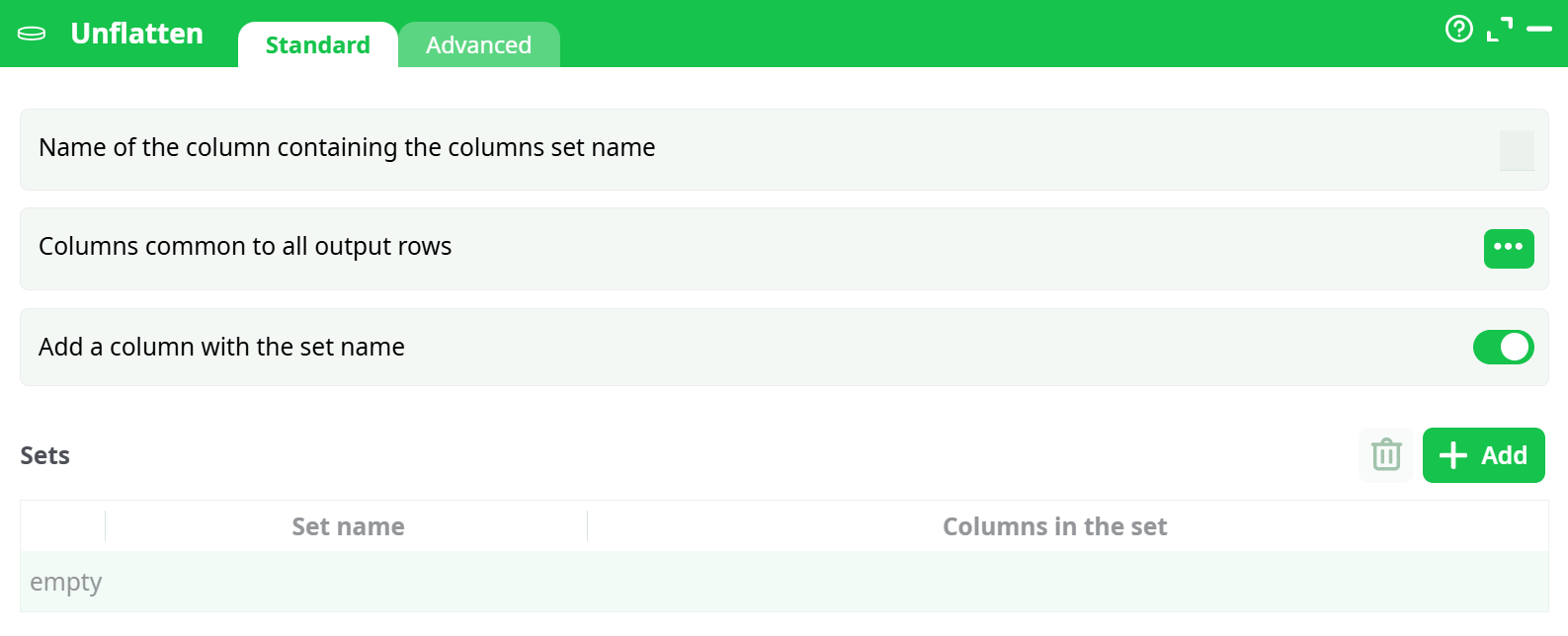
Task: Click the blank first header cell of Sets table
Action: tap(63, 526)
